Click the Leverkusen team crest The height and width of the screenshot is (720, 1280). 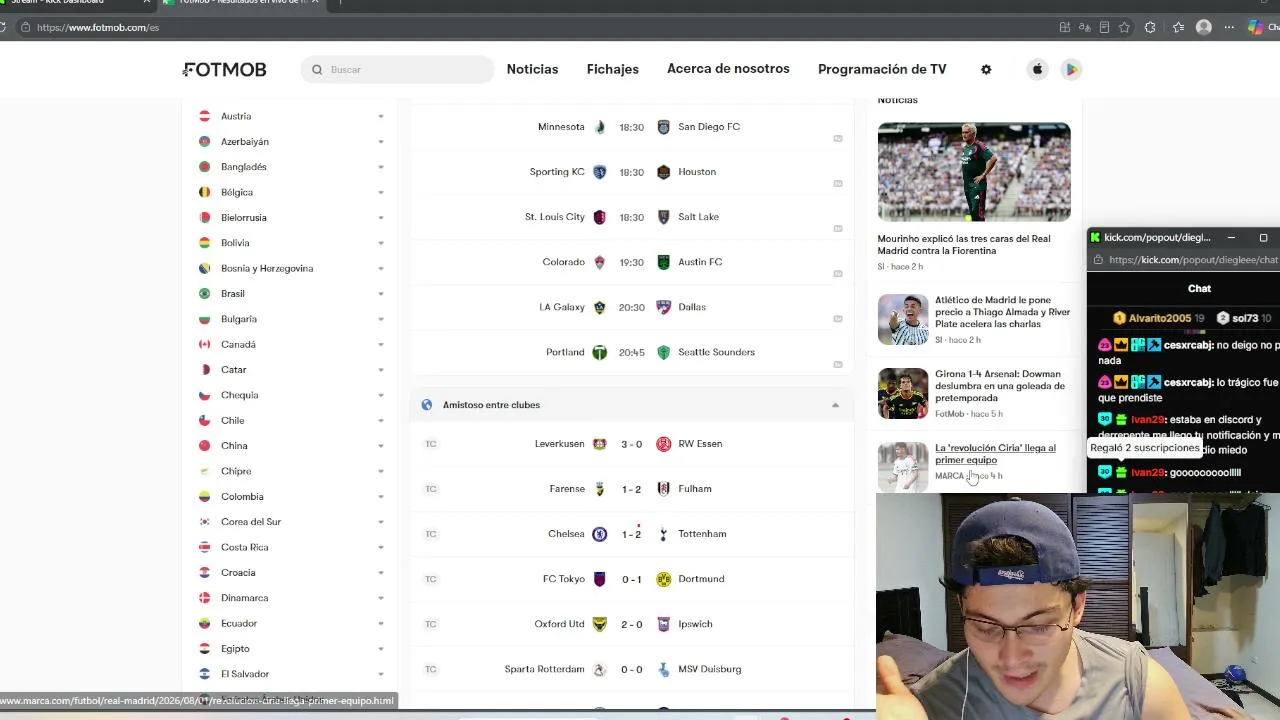click(600, 444)
